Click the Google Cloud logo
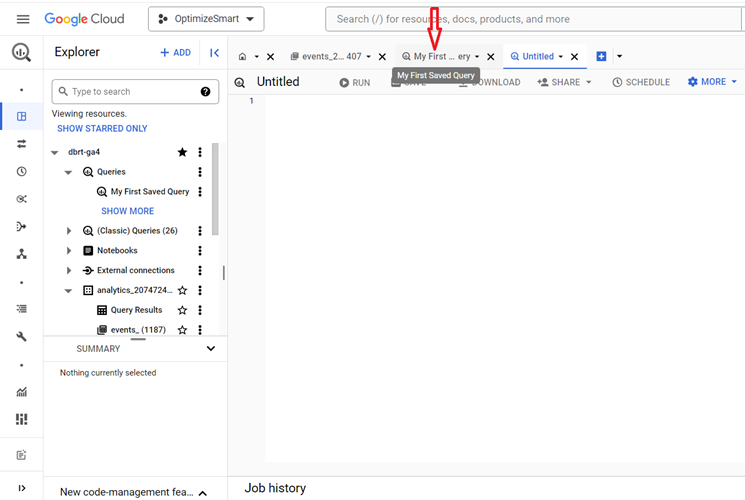Image resolution: width=745 pixels, height=500 pixels. pyautogui.click(x=84, y=19)
